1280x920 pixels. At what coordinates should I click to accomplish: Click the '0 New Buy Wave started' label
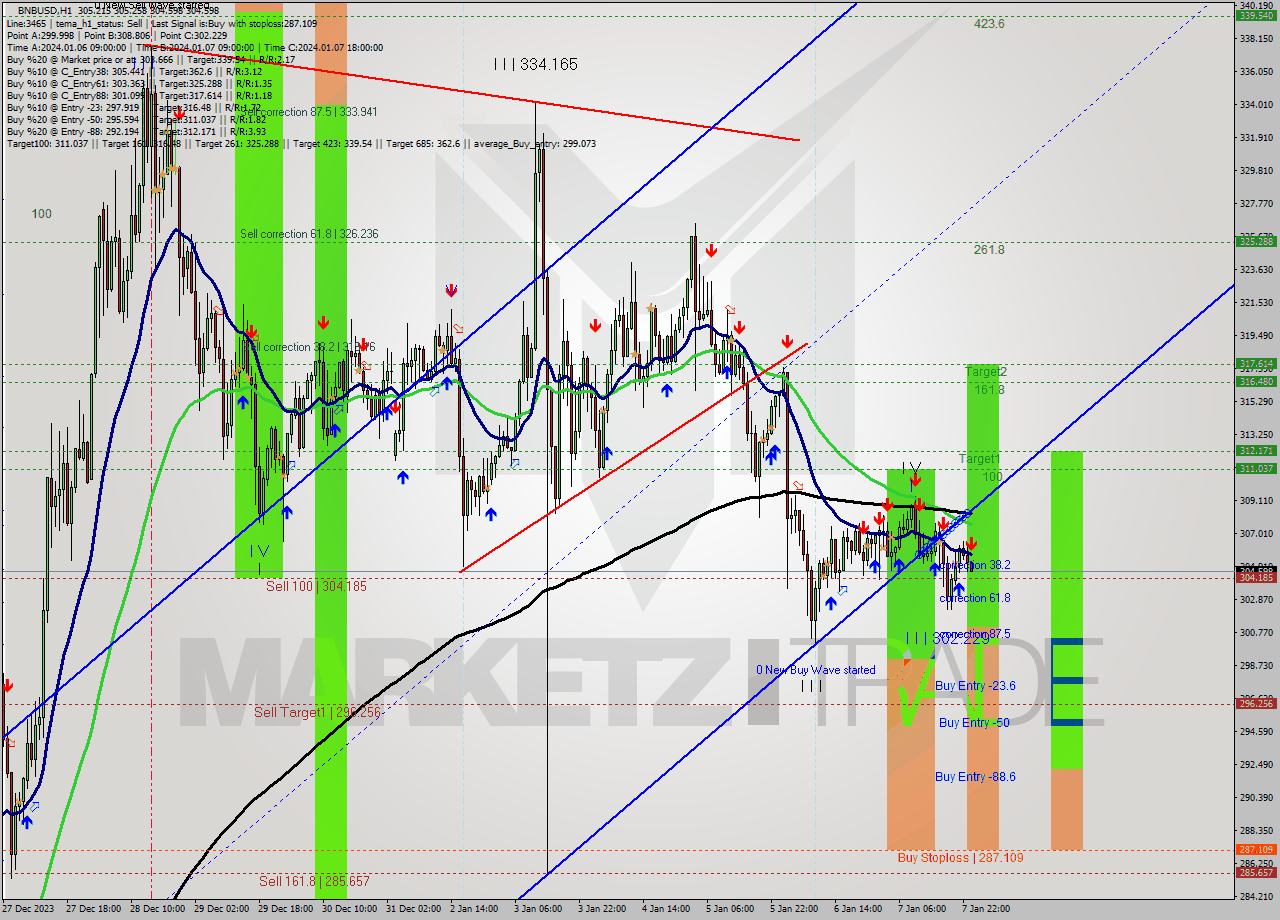coord(815,670)
